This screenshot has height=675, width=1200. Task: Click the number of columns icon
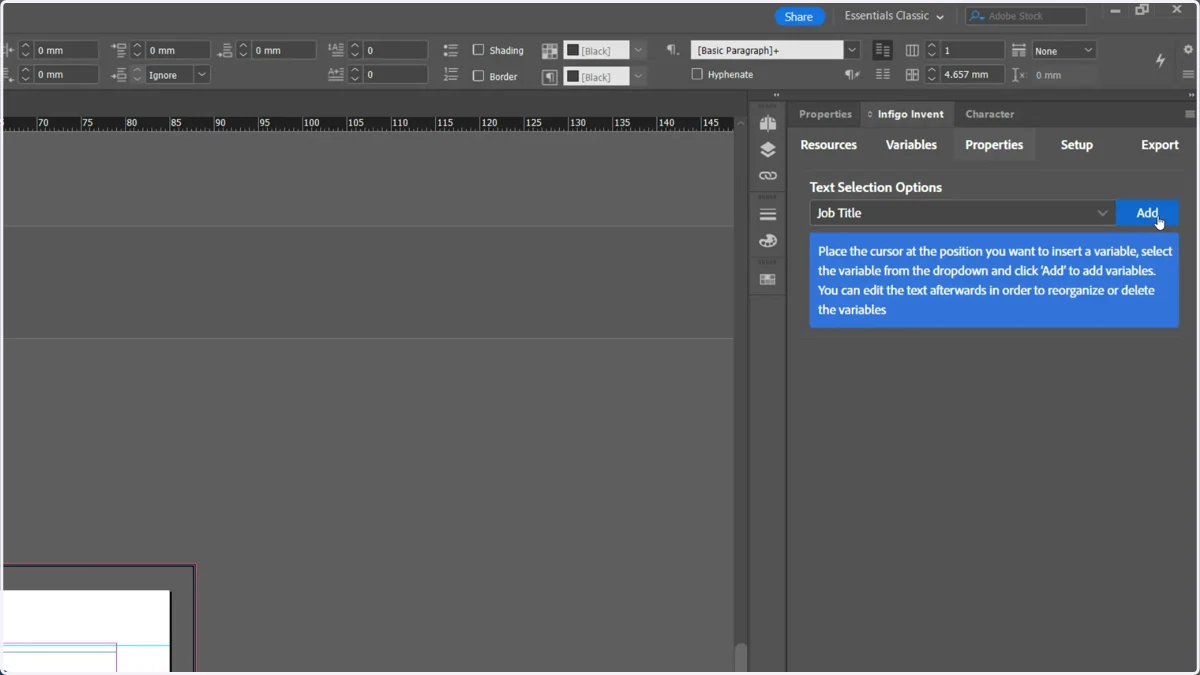point(912,50)
